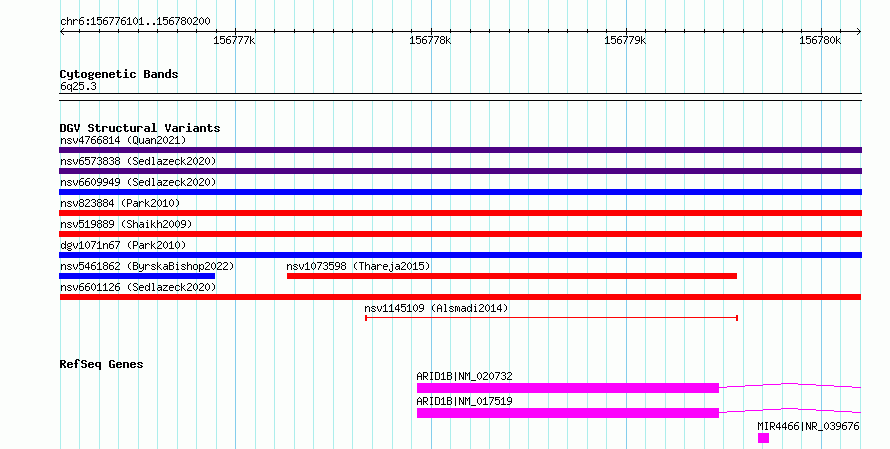The width and height of the screenshot is (890, 449).
Task: Open the nsv823884 (Park2010) label
Action: coord(120,203)
